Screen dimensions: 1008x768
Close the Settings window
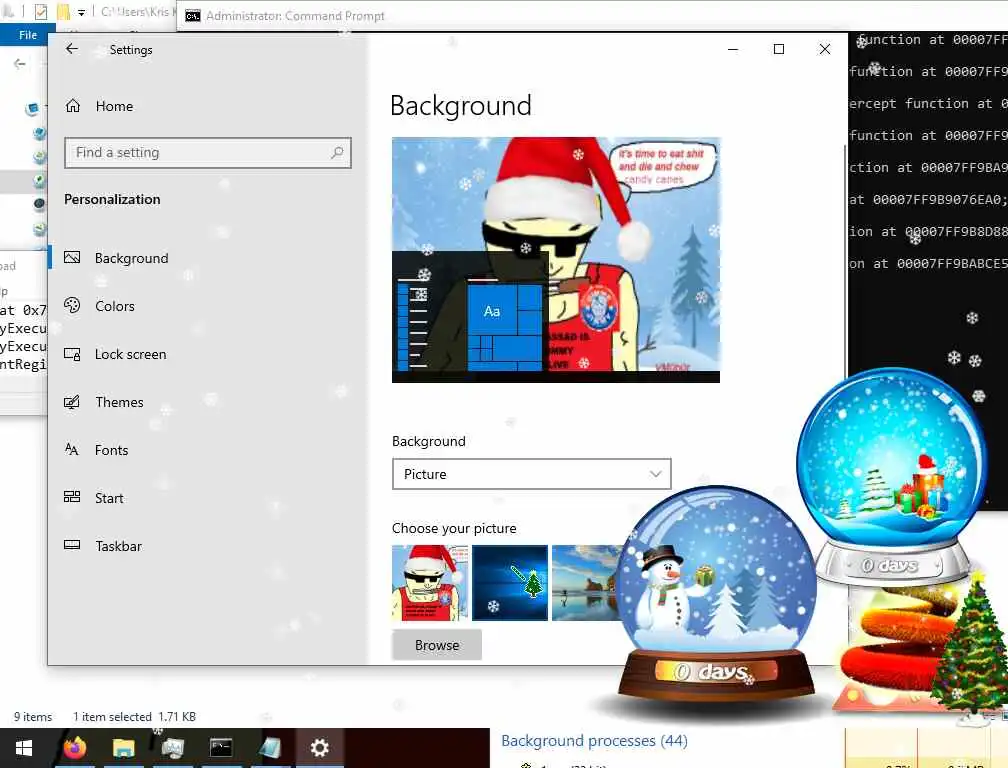[x=825, y=49]
